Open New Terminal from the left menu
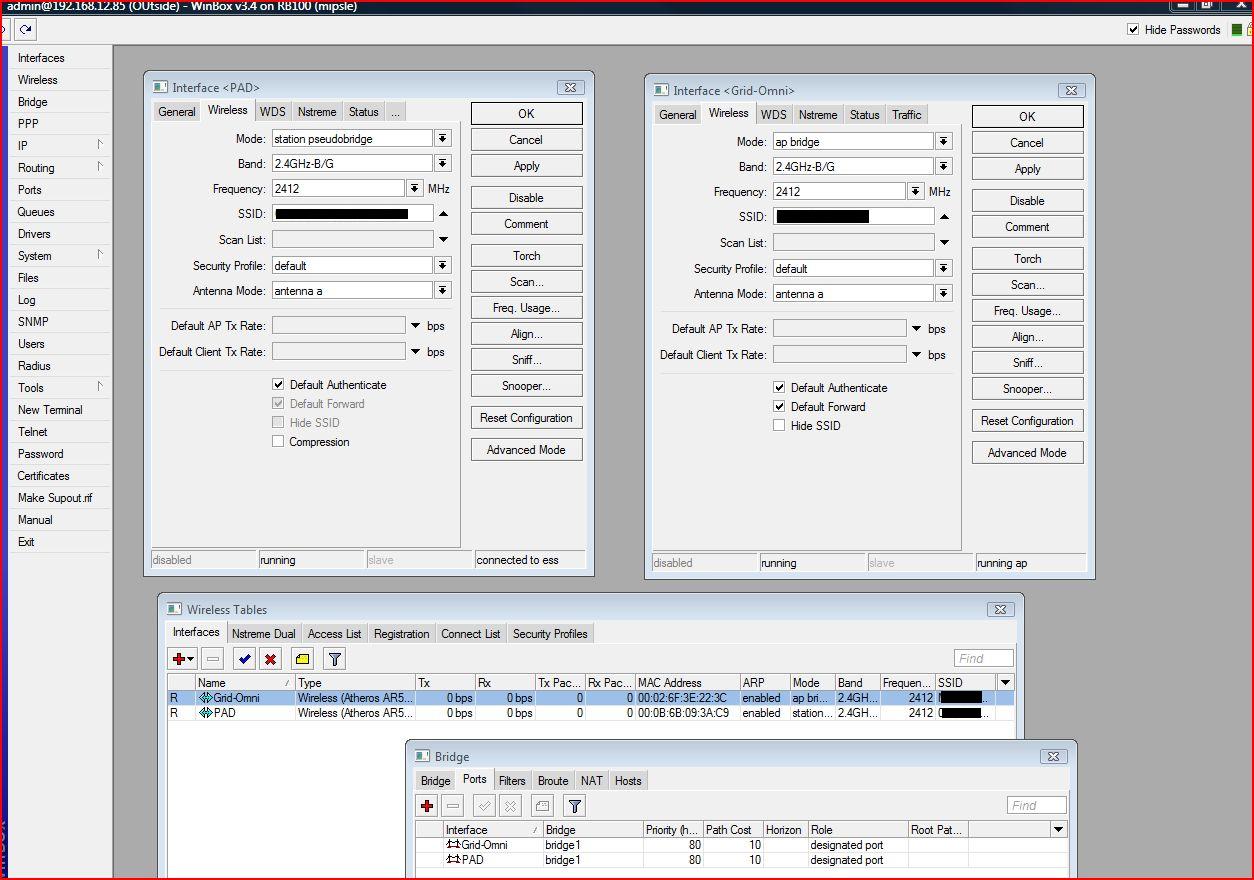This screenshot has height=880, width=1254. point(50,410)
